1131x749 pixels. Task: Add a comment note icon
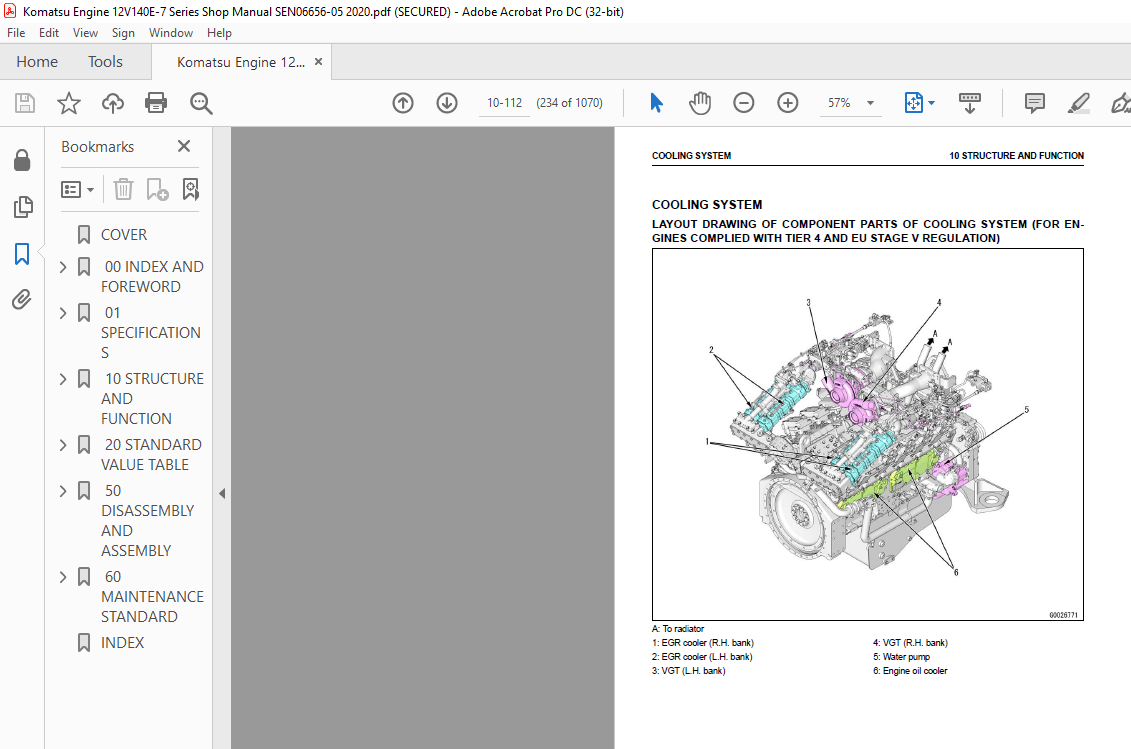[1034, 103]
